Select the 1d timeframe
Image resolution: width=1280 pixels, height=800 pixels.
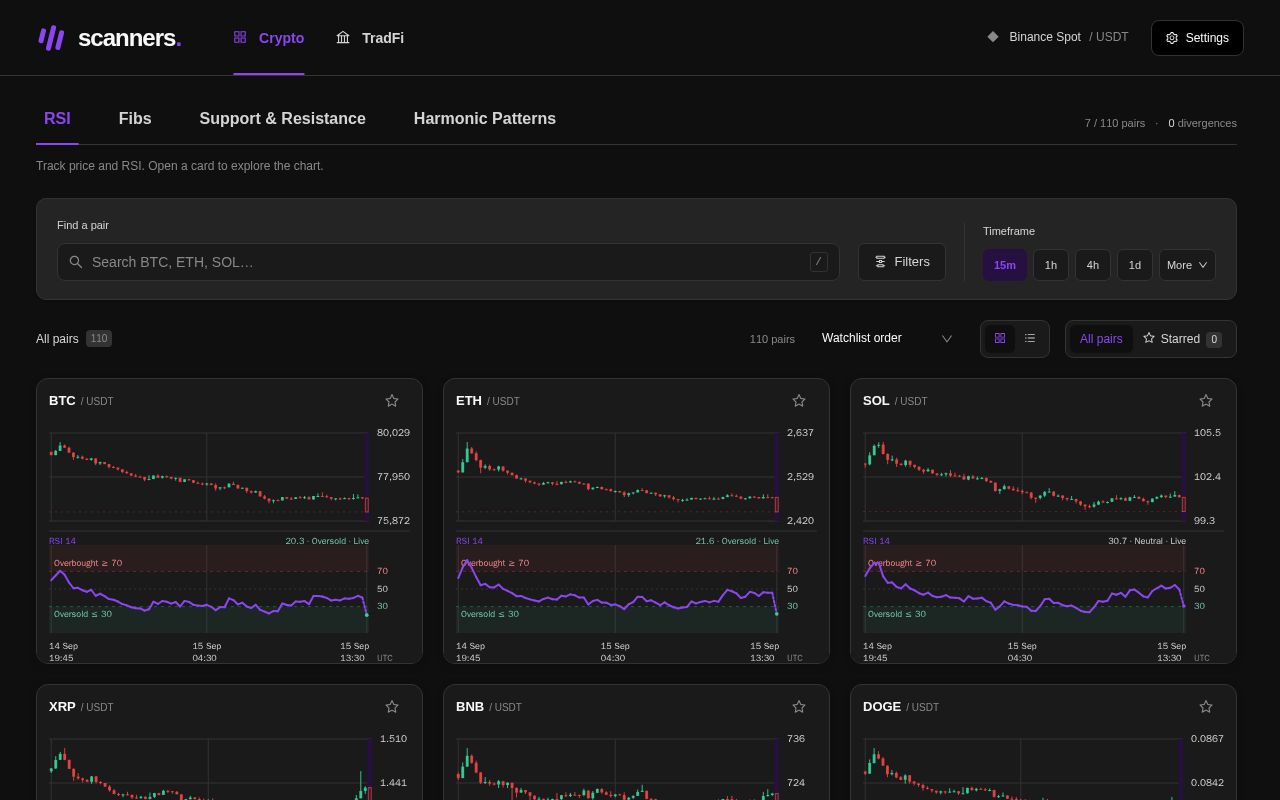(1135, 265)
